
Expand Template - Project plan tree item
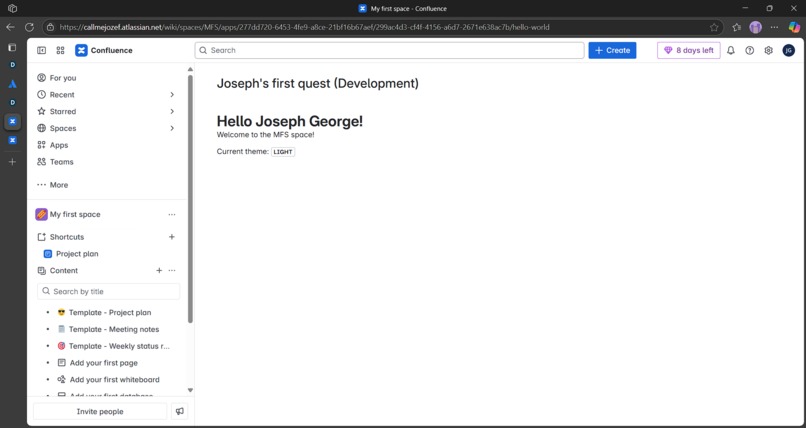48,312
